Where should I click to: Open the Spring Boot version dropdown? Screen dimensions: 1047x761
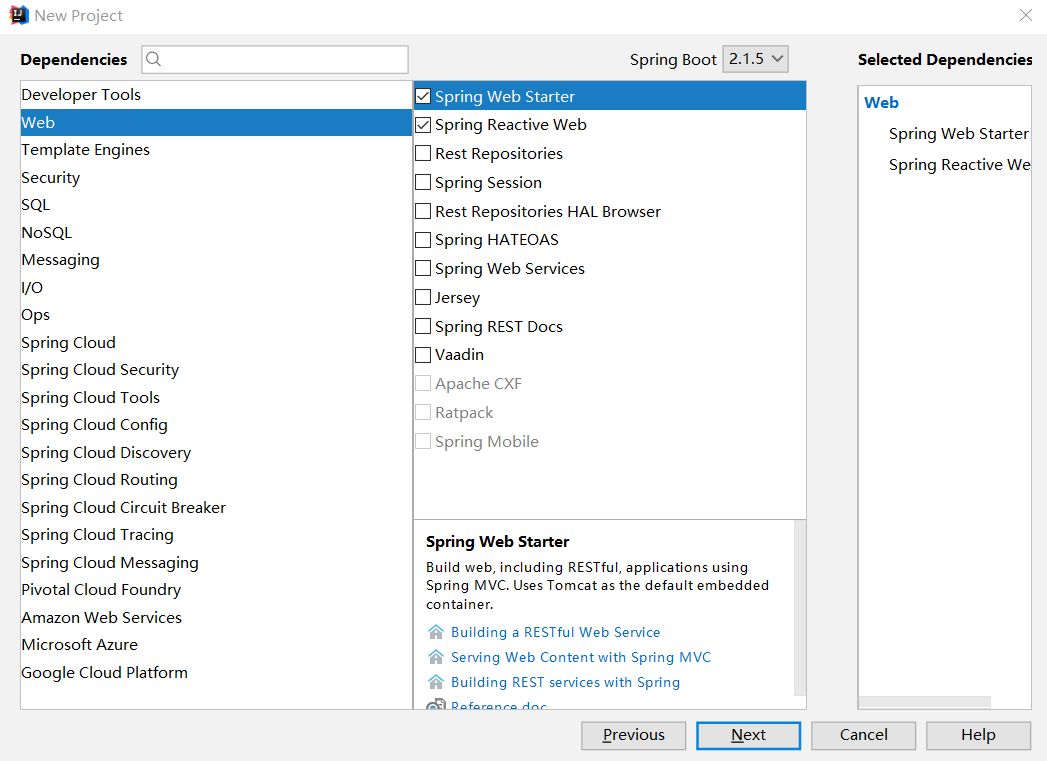(x=755, y=59)
